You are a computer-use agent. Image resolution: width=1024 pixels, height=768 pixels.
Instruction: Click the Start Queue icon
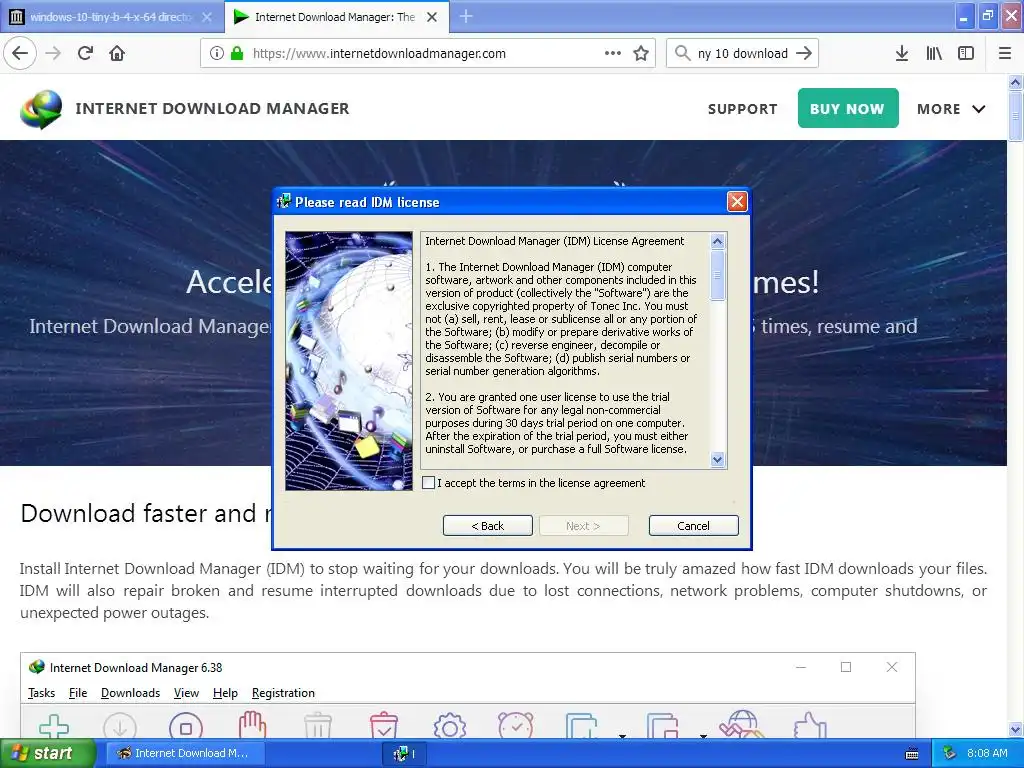tap(582, 725)
